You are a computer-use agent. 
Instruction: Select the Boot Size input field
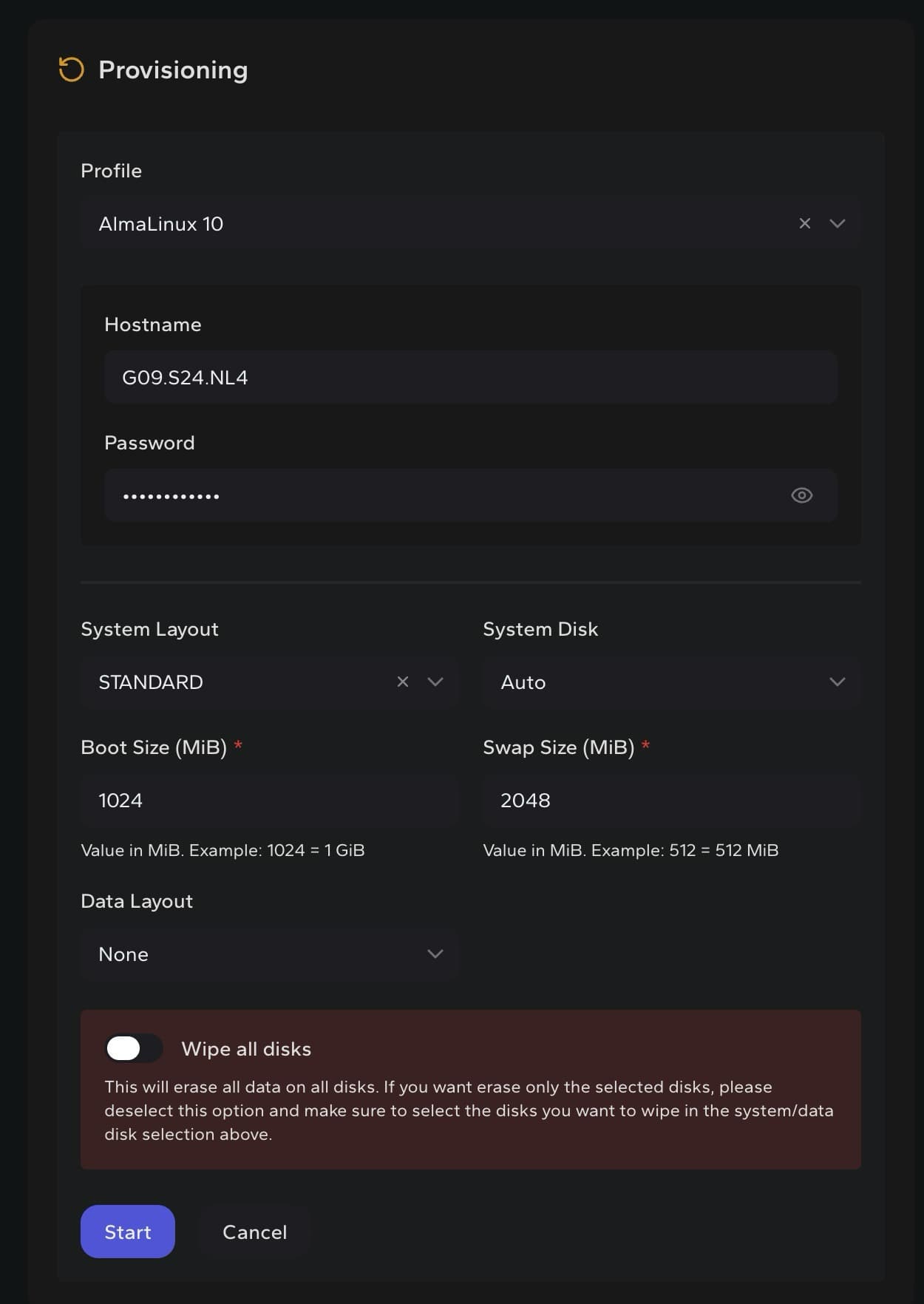pos(270,800)
